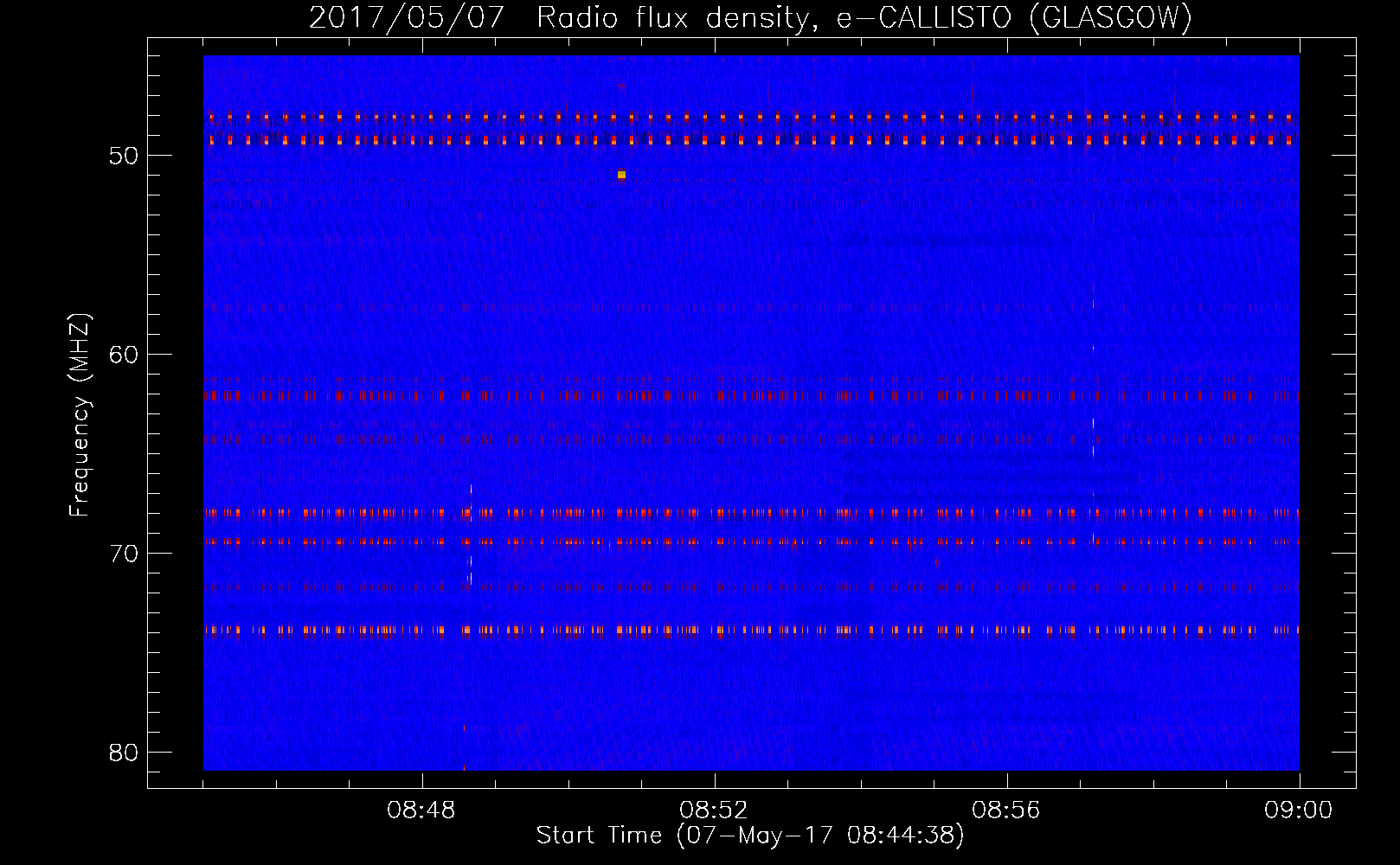Click the 08:56 time tick label

(x=1006, y=811)
